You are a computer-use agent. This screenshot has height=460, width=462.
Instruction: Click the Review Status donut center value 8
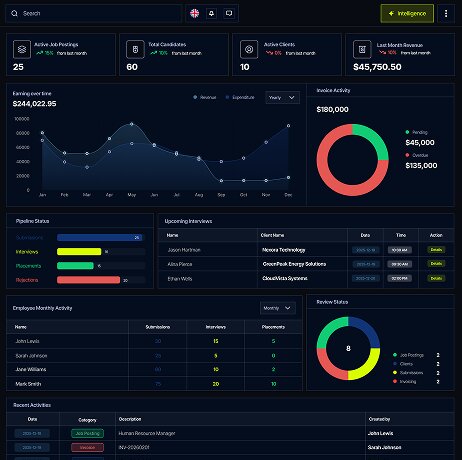(348, 348)
